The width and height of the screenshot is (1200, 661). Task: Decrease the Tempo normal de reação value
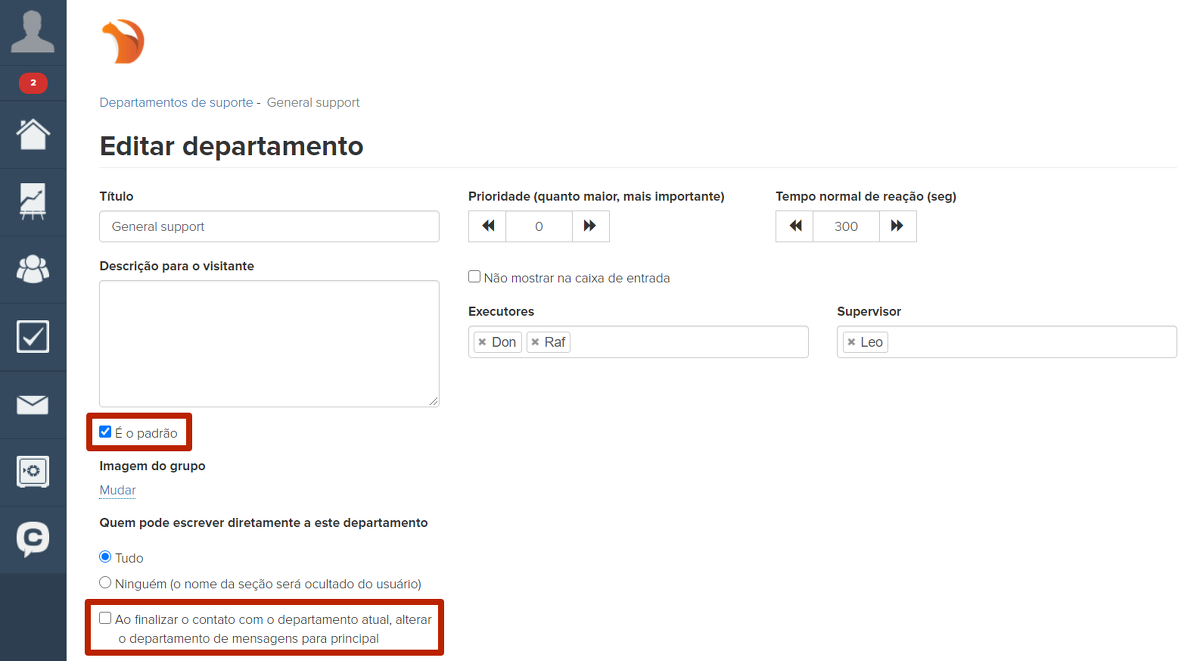pos(795,227)
